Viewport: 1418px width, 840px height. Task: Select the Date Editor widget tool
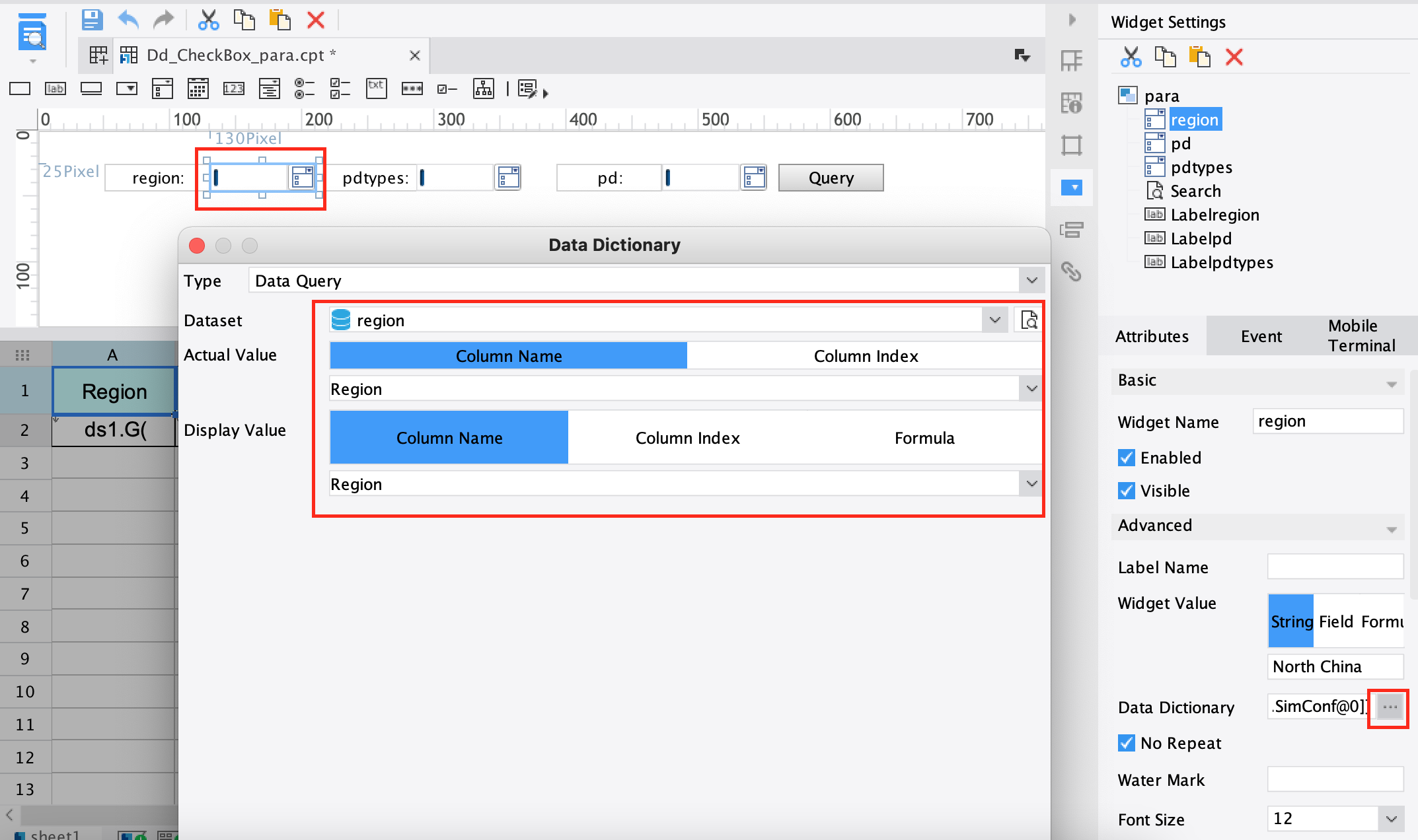tap(198, 88)
